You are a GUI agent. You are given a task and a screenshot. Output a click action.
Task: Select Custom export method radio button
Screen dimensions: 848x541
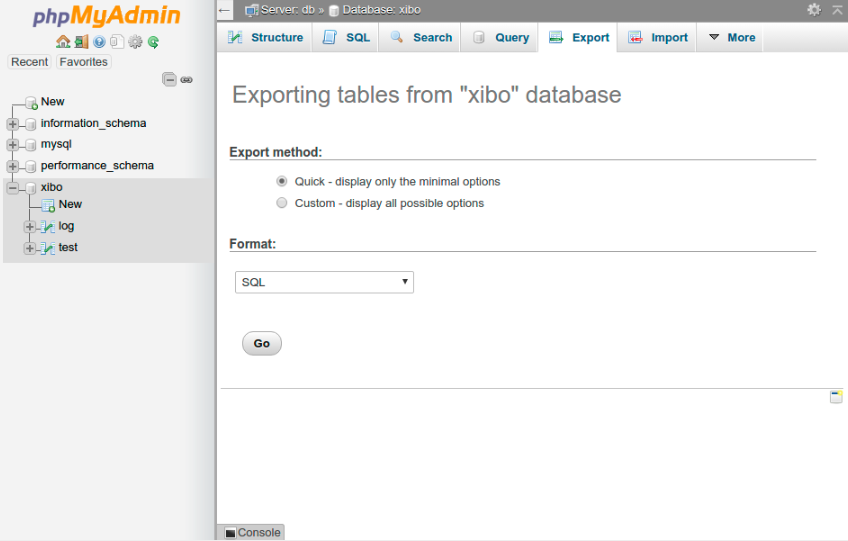(281, 203)
